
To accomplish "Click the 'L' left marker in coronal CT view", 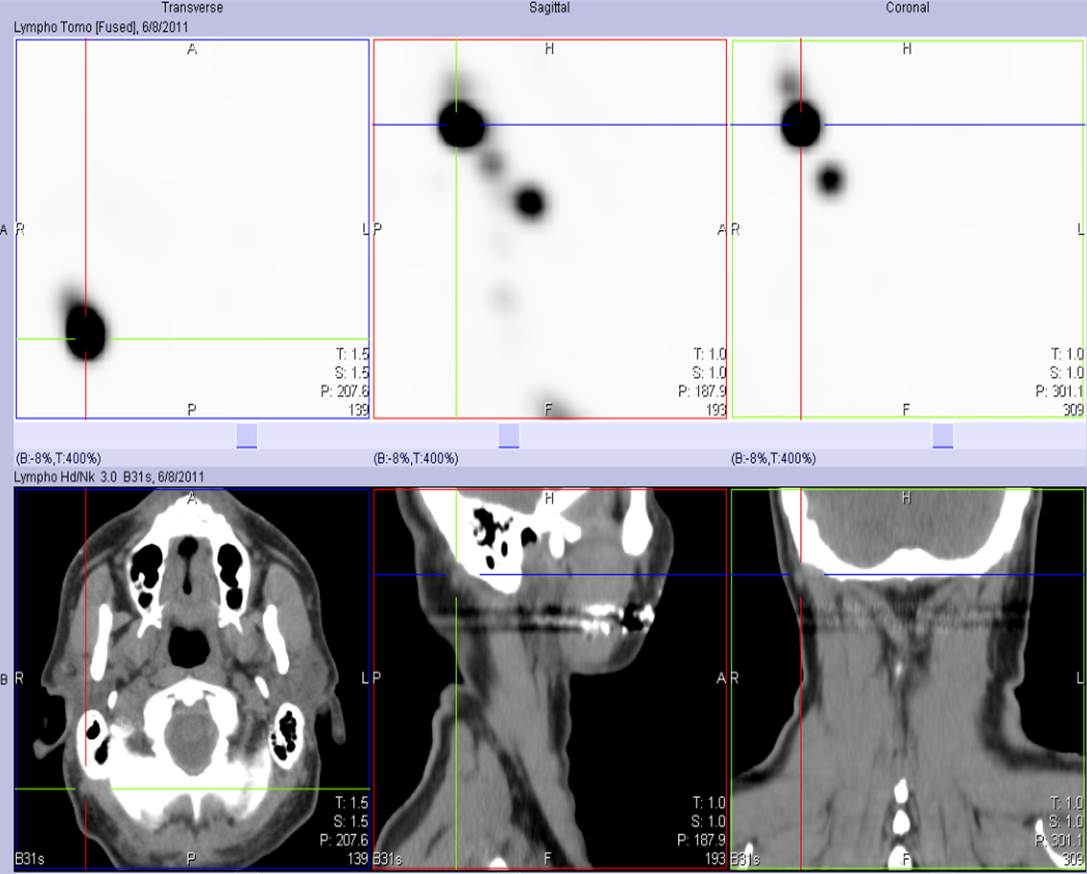I will (1080, 678).
